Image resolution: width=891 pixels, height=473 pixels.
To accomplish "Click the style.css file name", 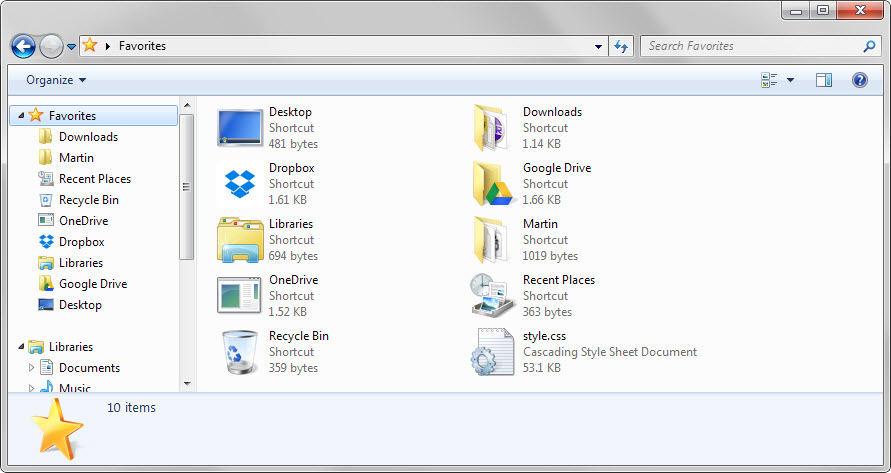I will click(x=544, y=336).
